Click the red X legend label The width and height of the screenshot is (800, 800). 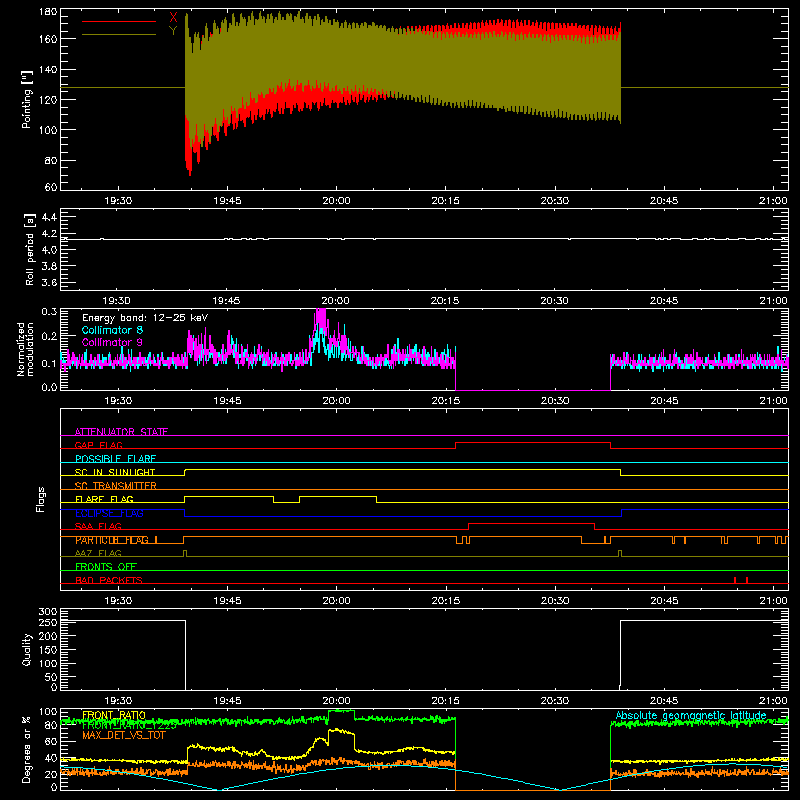click(x=173, y=17)
